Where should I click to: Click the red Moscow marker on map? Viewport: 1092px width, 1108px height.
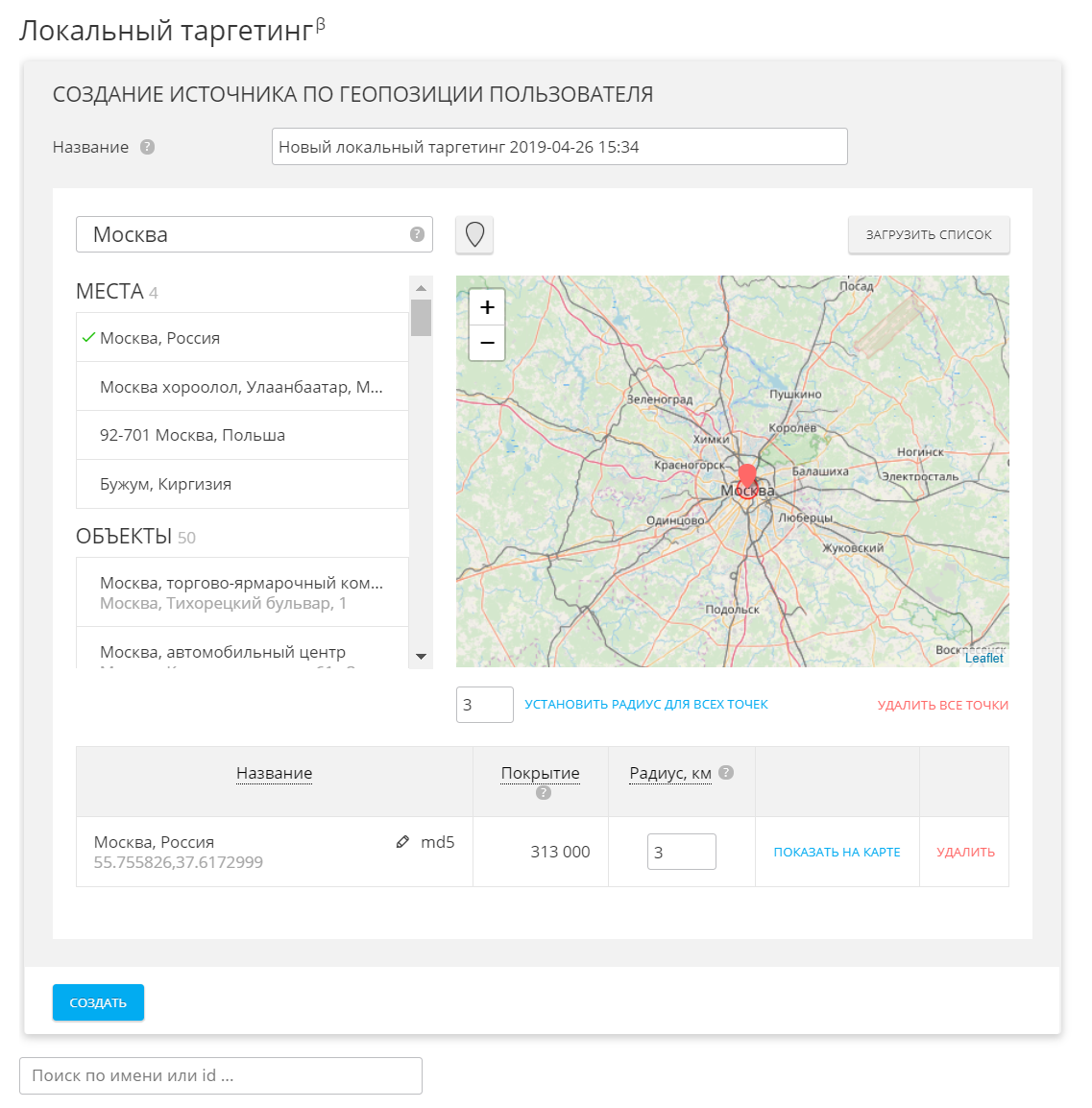pyautogui.click(x=747, y=478)
